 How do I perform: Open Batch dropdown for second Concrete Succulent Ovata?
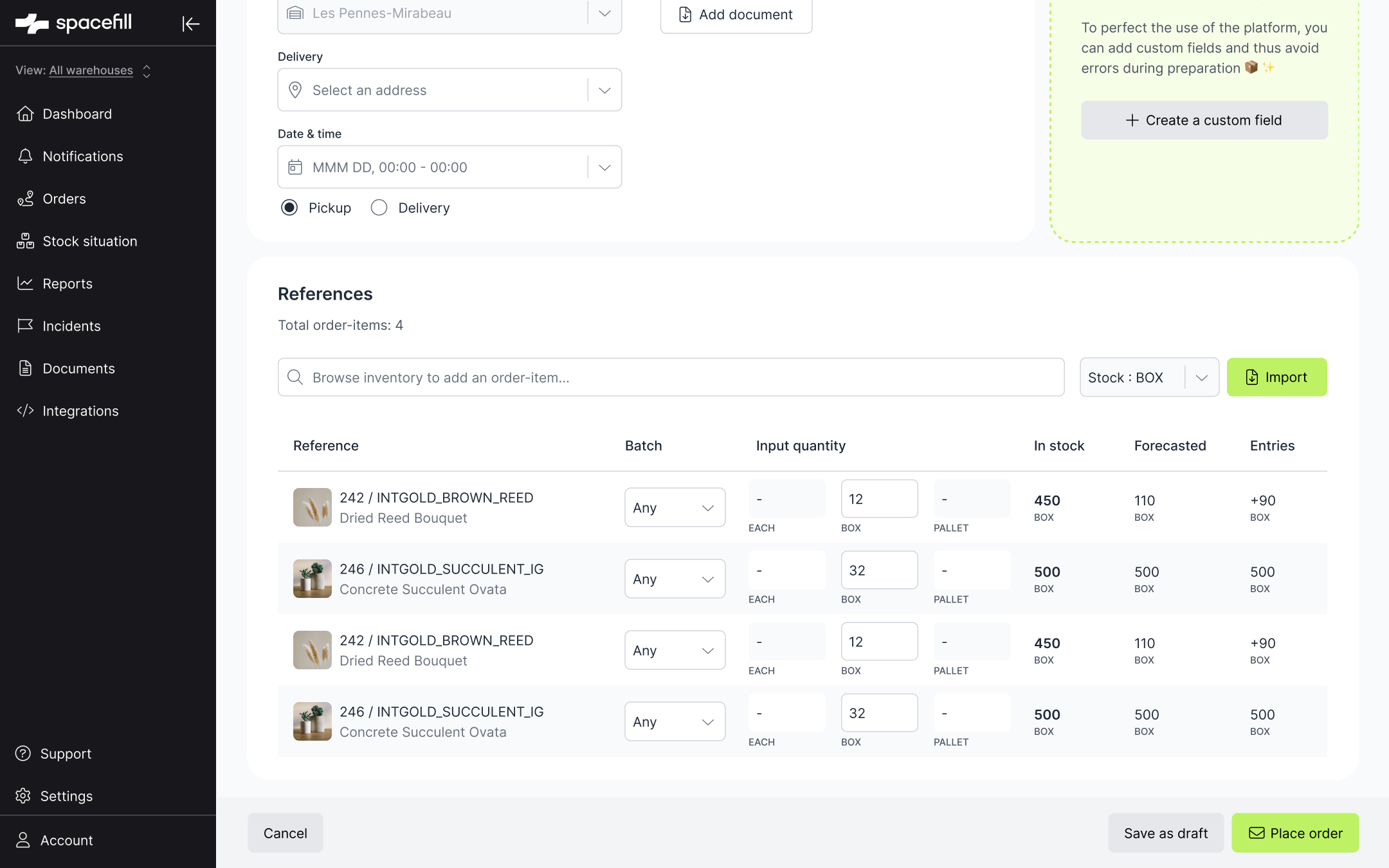675,722
